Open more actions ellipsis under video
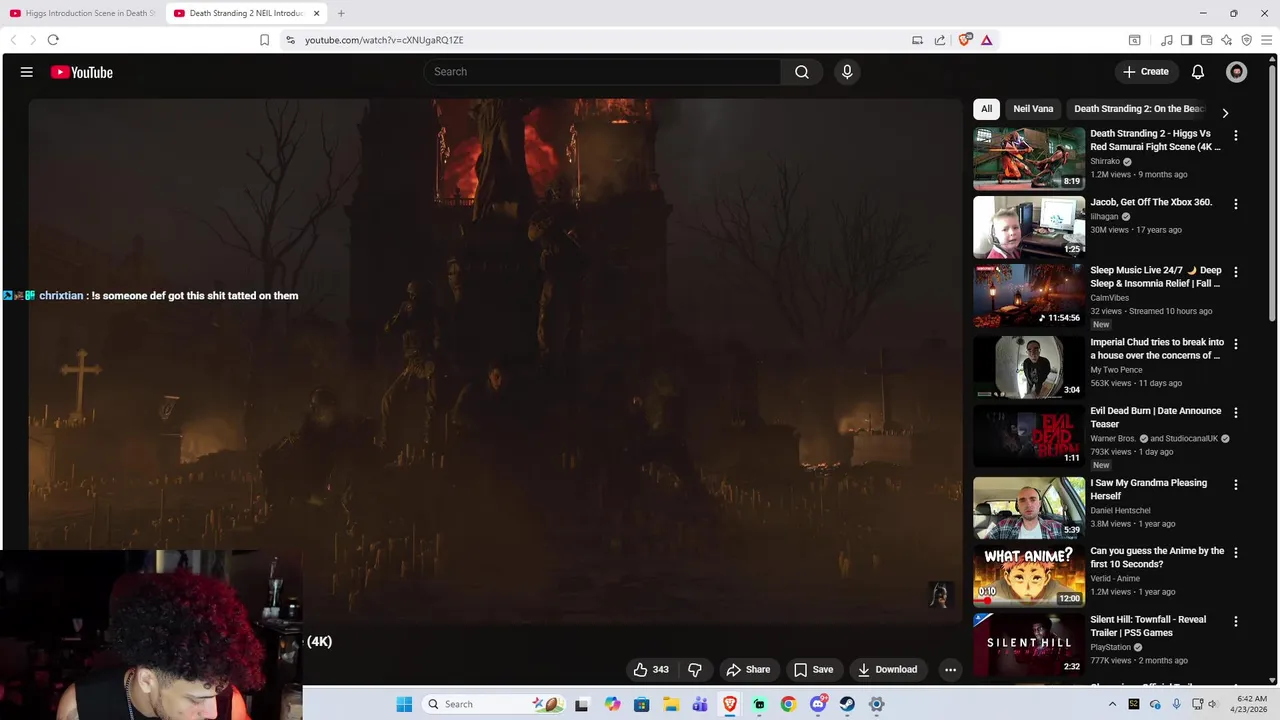 click(951, 670)
